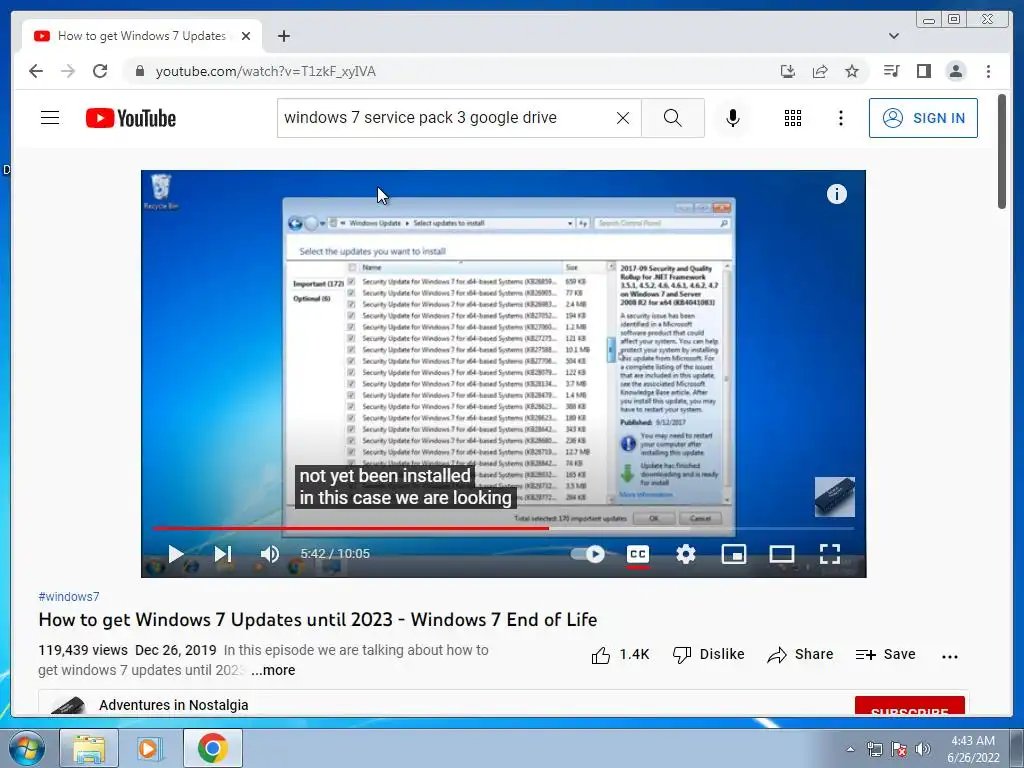Open system volume tray icon
1024x768 pixels.
(923, 749)
